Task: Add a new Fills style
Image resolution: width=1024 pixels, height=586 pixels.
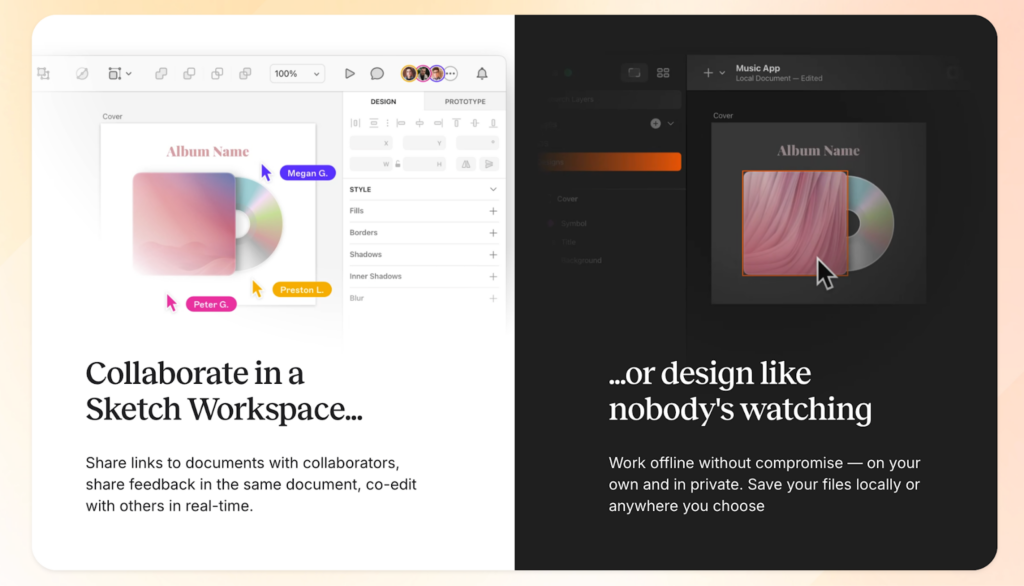Action: click(493, 211)
